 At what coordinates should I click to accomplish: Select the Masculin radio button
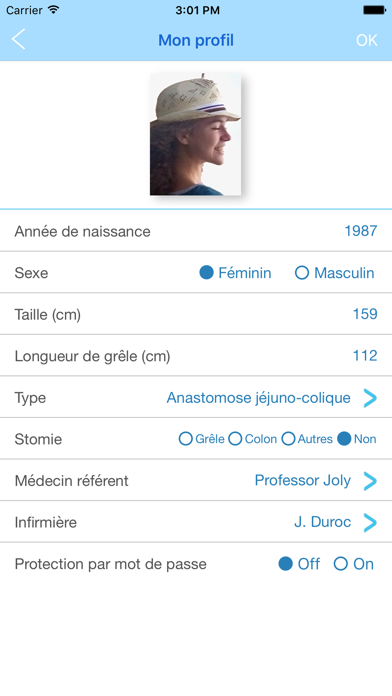[x=302, y=273]
